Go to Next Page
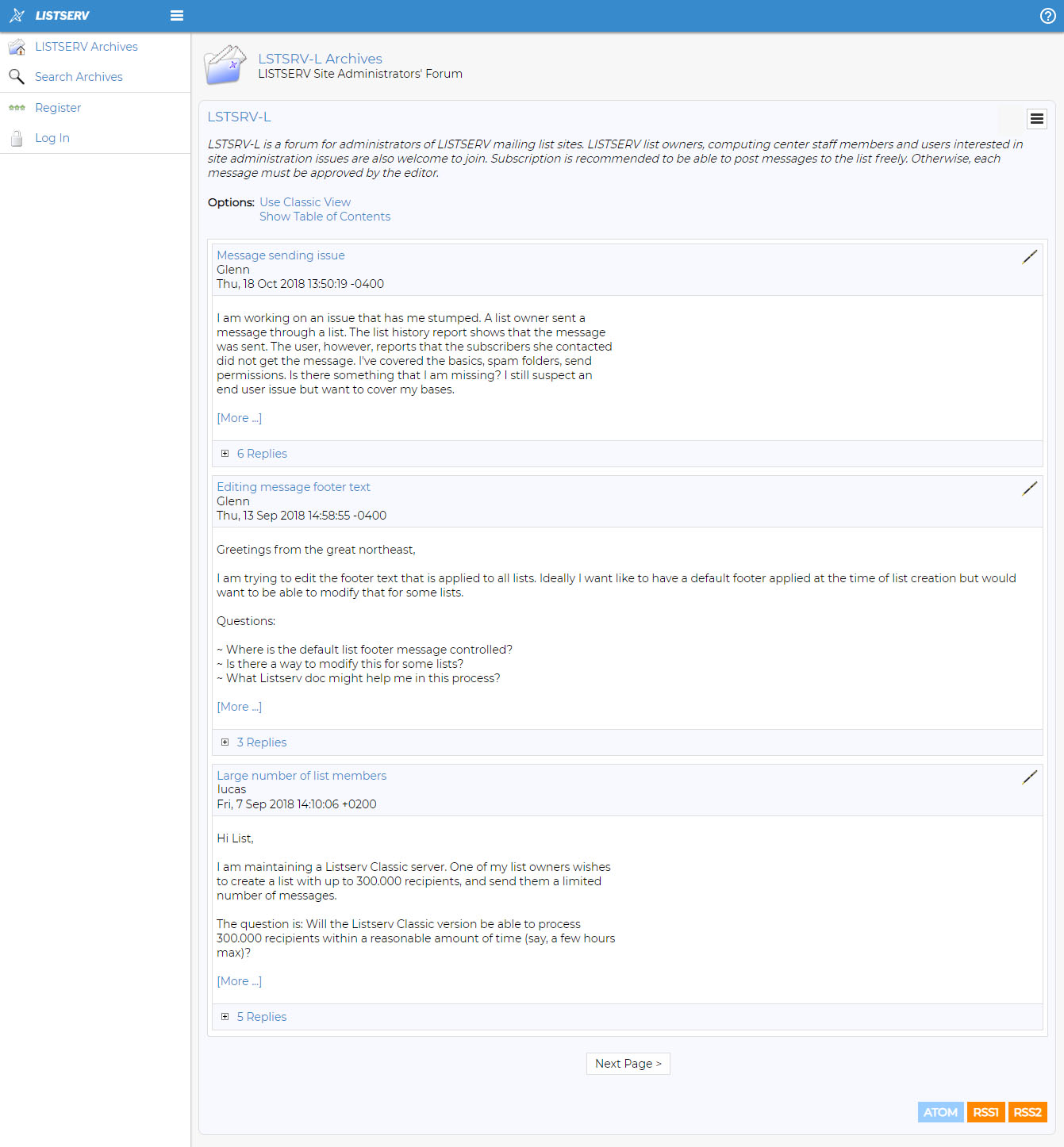1064x1147 pixels. (x=628, y=1064)
